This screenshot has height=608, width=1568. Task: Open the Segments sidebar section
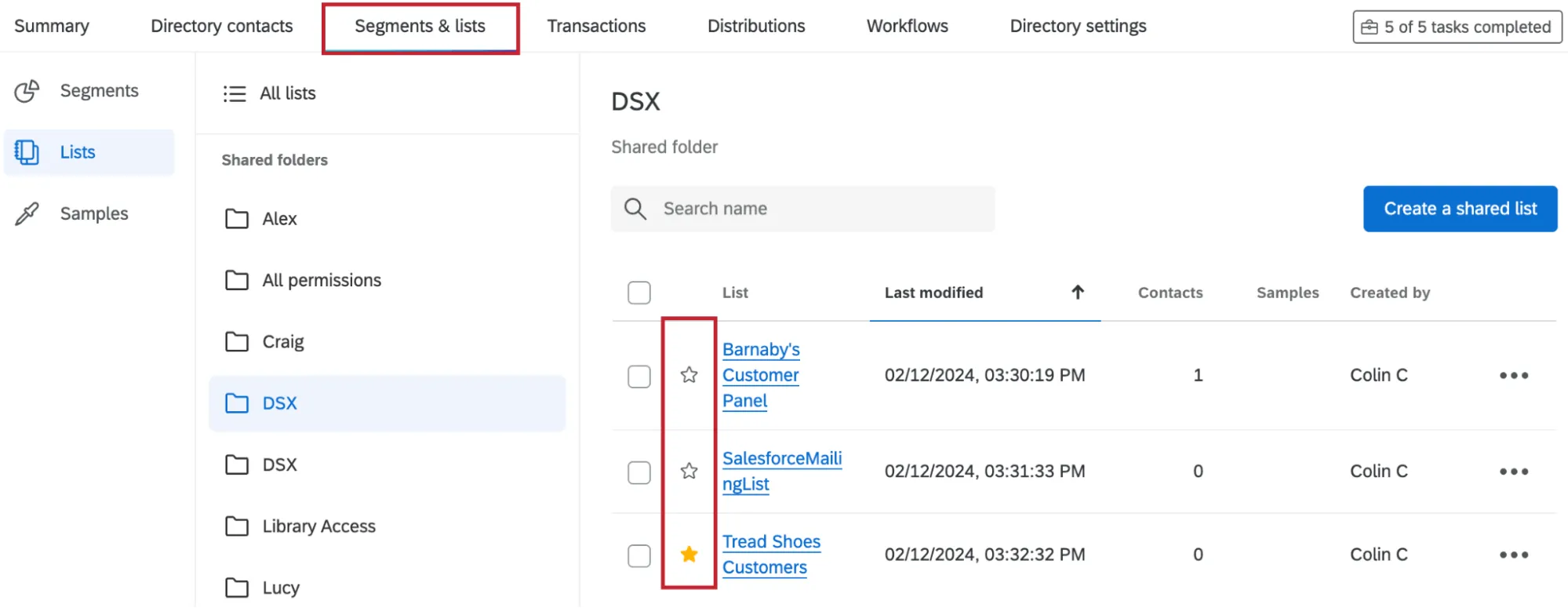click(x=98, y=91)
